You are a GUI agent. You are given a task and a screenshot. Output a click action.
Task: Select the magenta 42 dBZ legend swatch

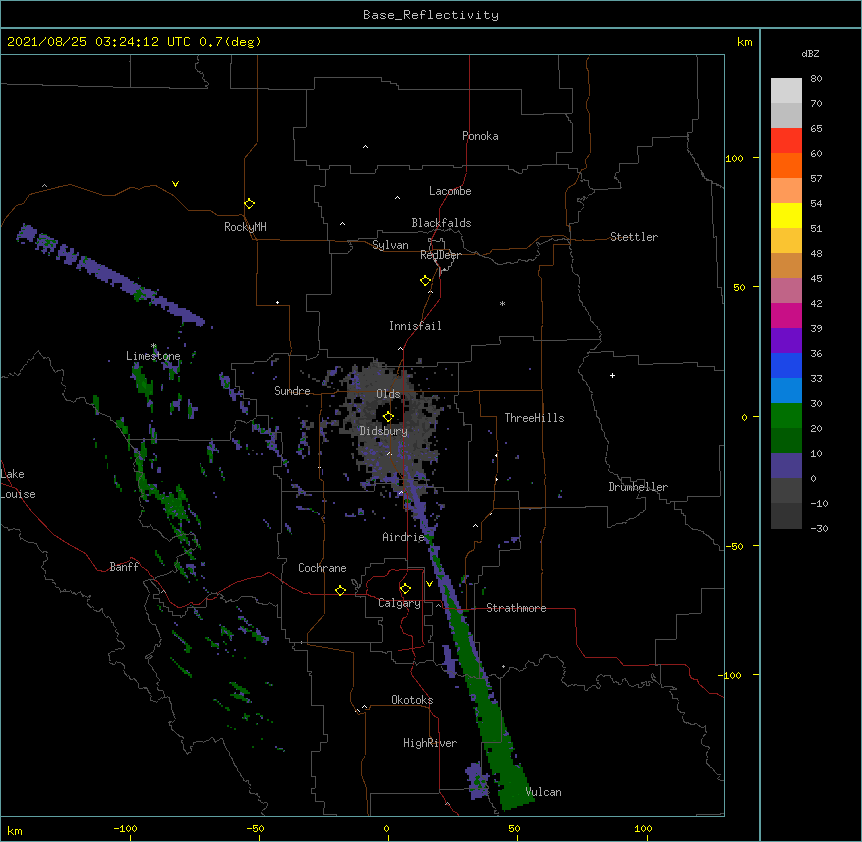click(x=786, y=315)
